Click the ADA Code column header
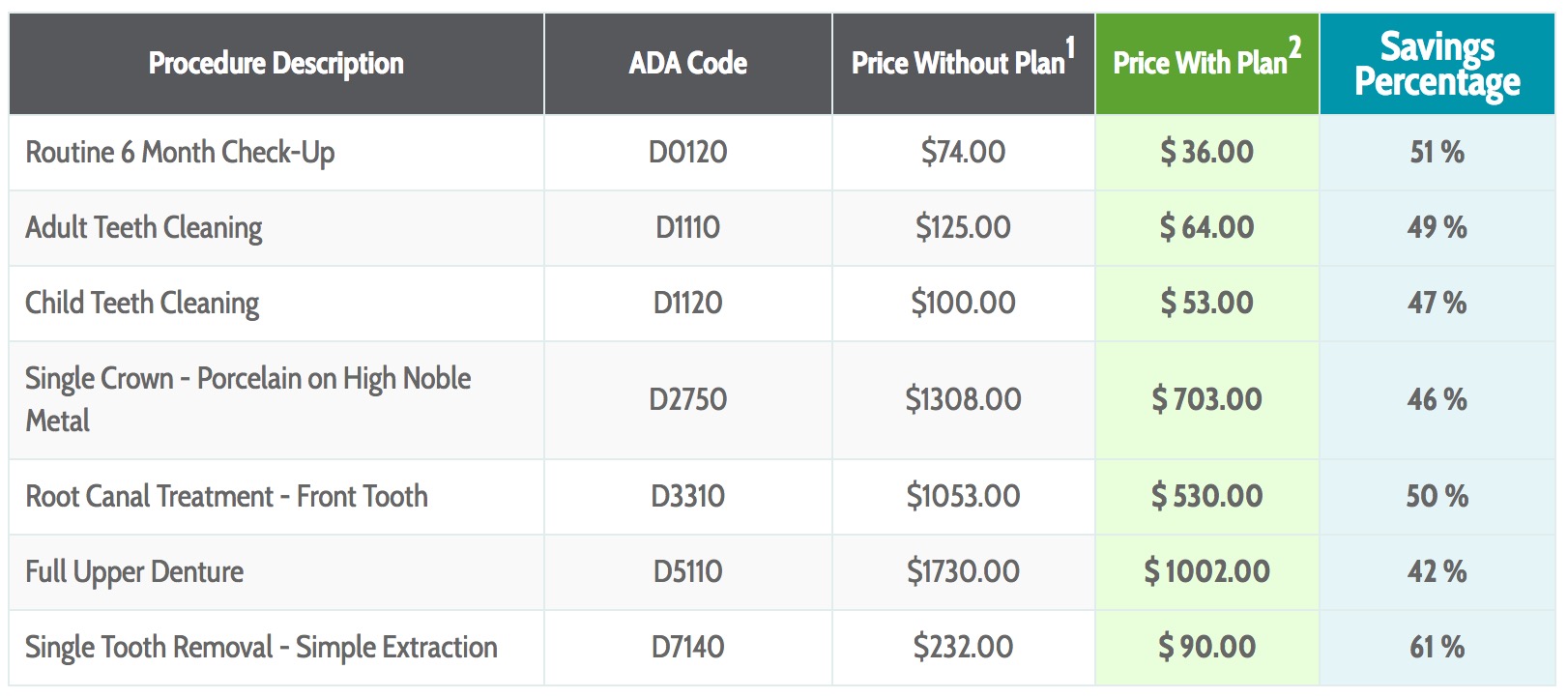Screen dimensions: 1568x698 [x=687, y=64]
